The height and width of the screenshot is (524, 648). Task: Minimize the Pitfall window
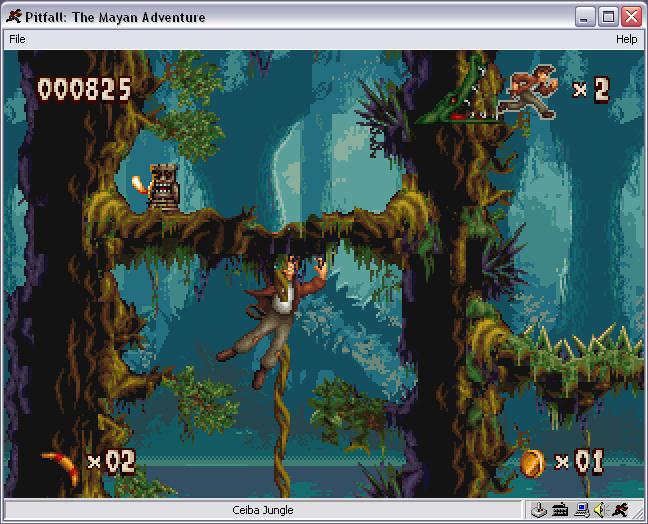[585, 17]
